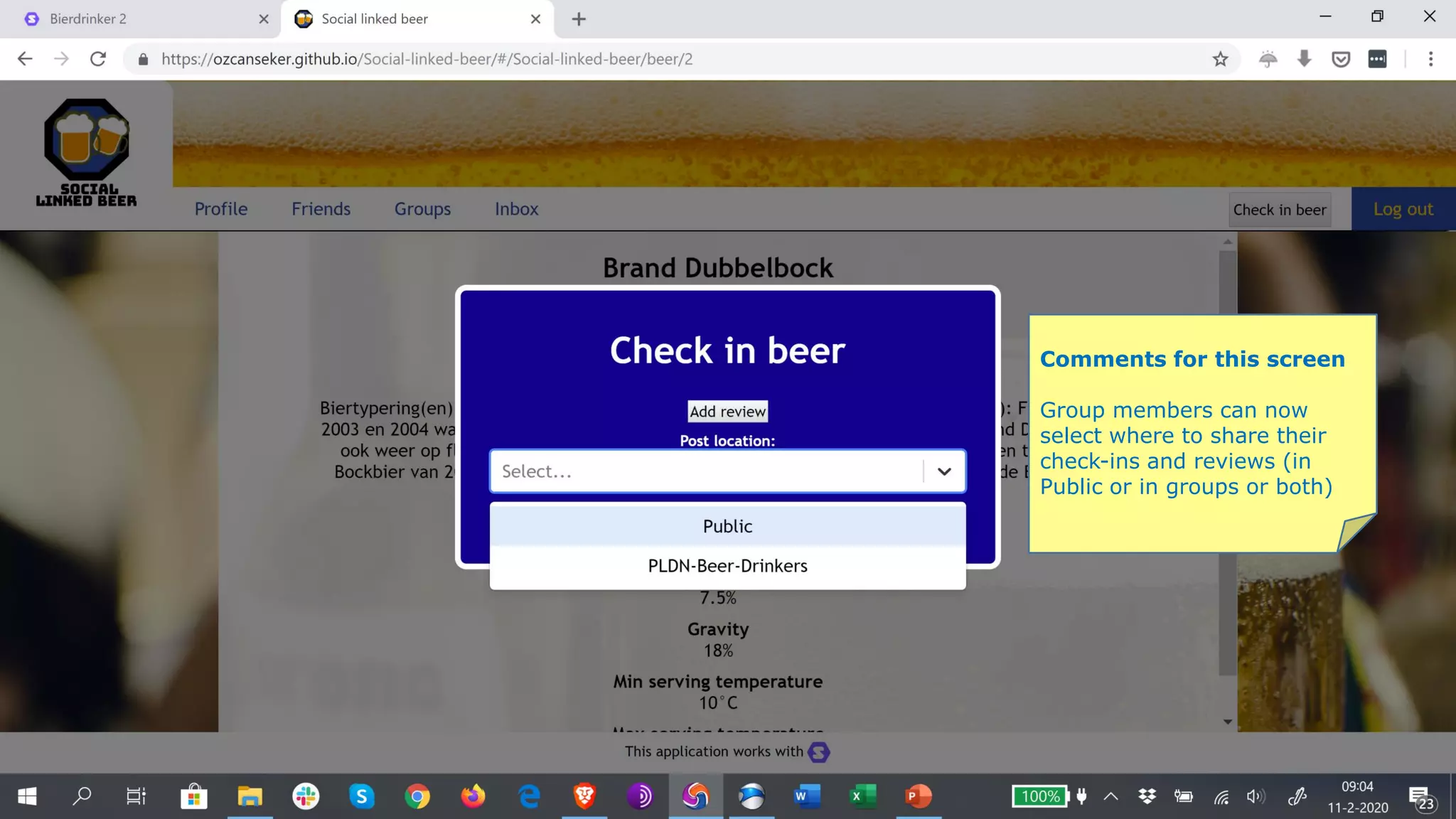Open Wi-Fi network tray icon
The image size is (1456, 819).
coord(1221,797)
